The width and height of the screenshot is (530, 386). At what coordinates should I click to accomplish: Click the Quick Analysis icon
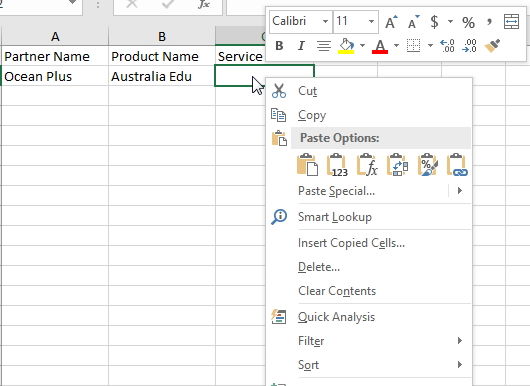tap(279, 317)
